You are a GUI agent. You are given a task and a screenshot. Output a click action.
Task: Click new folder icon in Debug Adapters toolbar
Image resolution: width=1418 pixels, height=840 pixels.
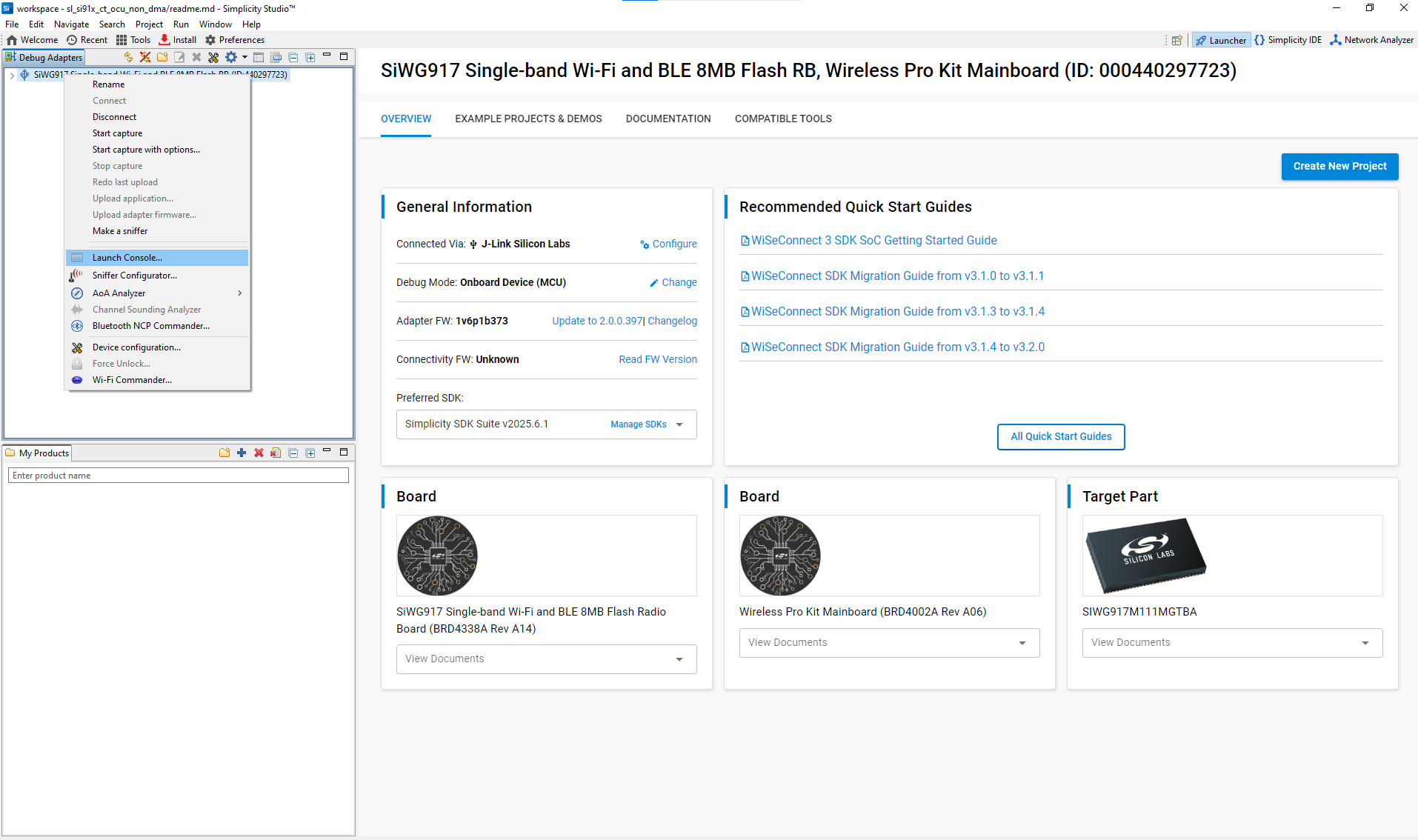pyautogui.click(x=162, y=57)
